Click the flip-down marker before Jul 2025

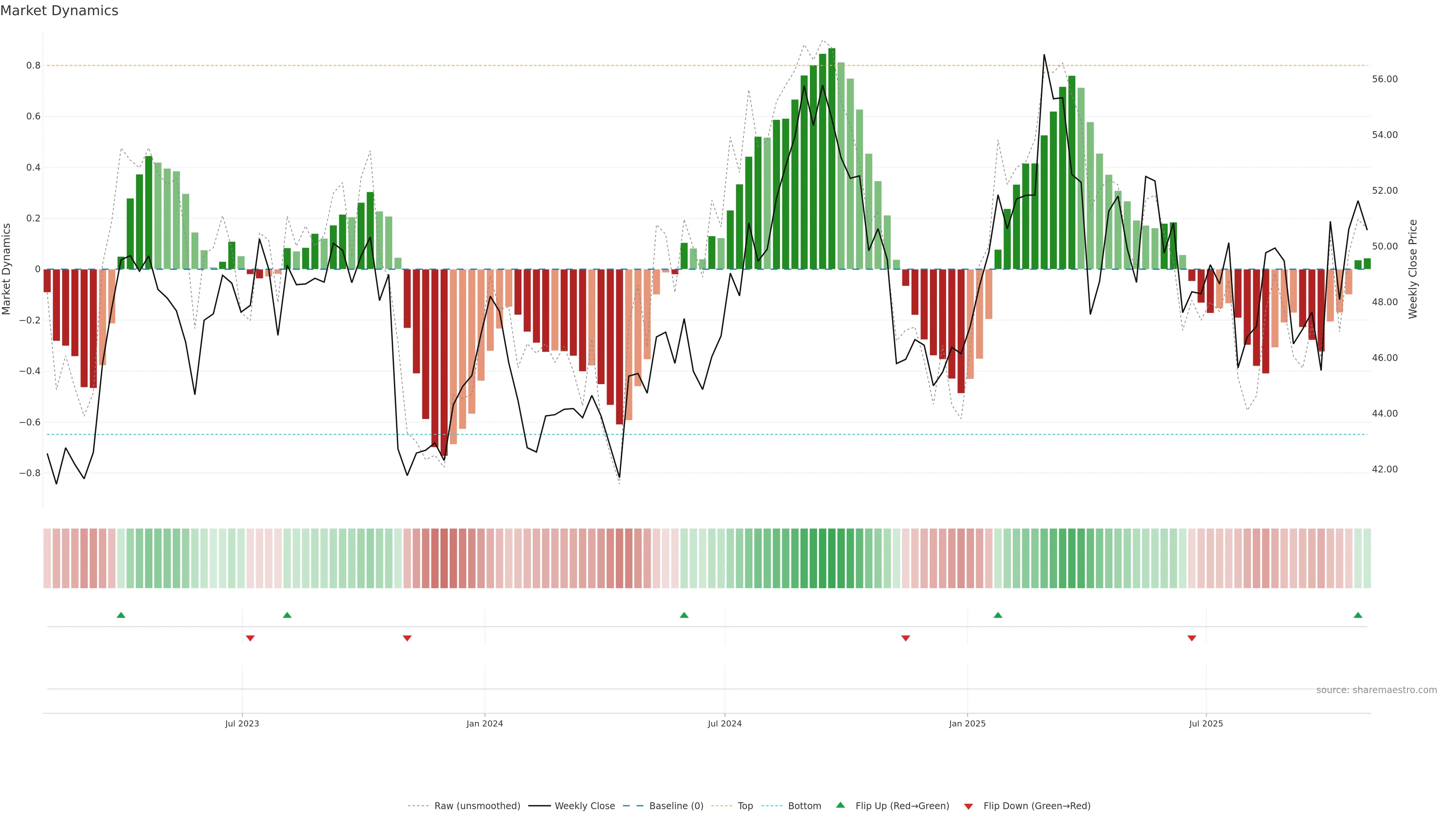(1192, 638)
